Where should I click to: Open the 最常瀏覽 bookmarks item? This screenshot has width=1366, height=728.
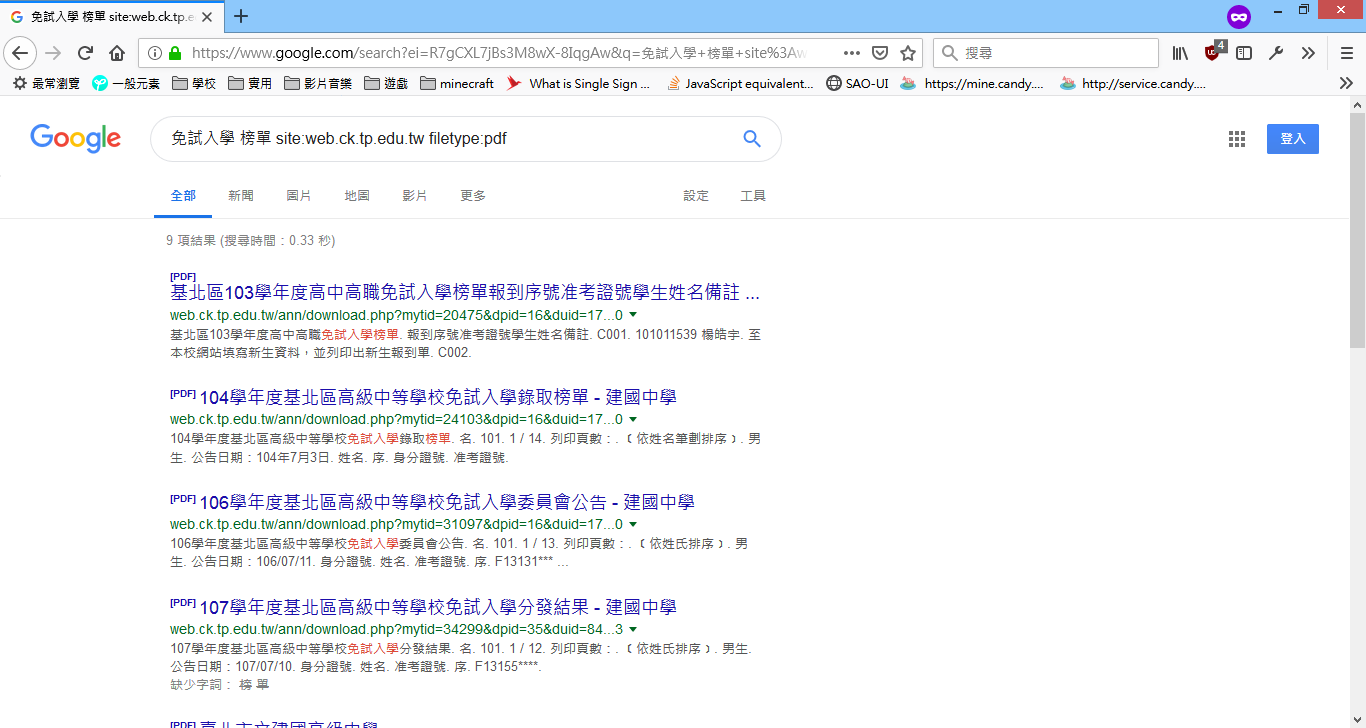[x=46, y=84]
